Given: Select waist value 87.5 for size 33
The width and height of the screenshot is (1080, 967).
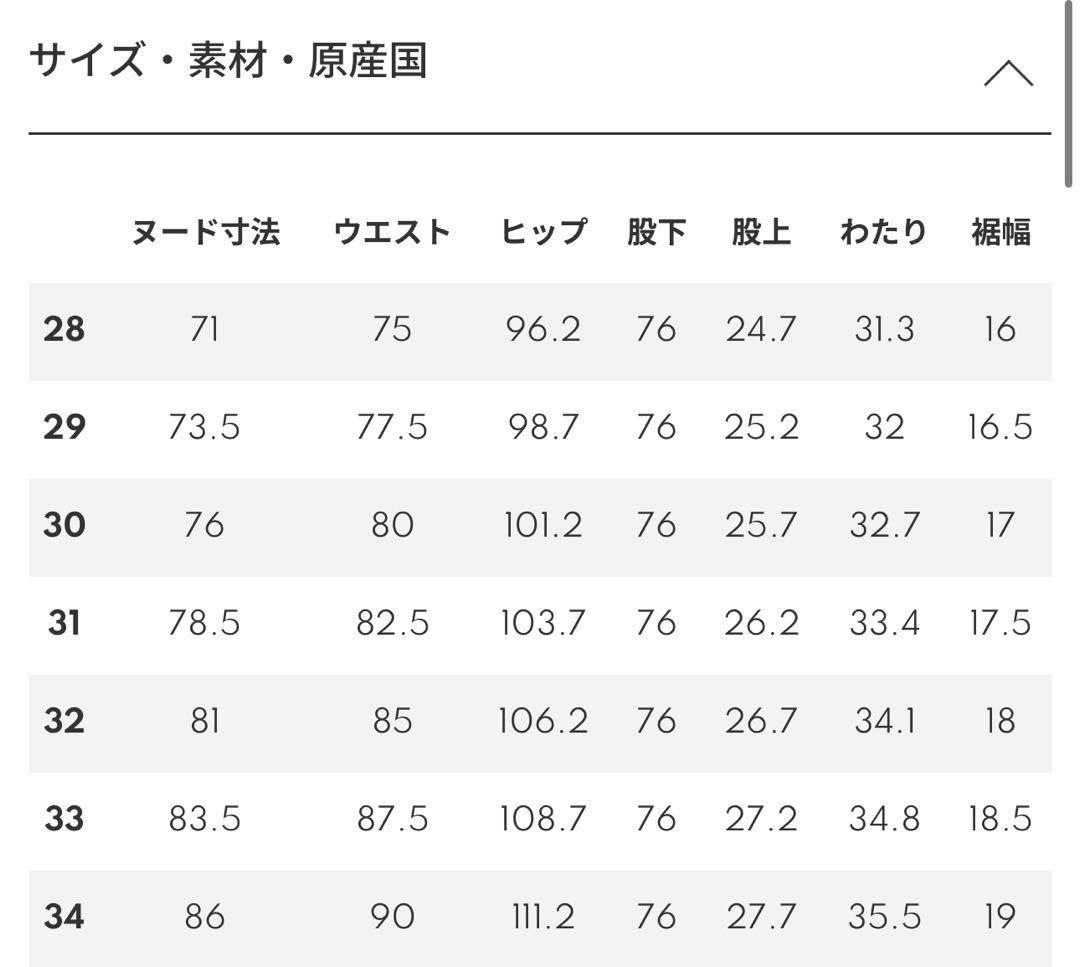Looking at the screenshot, I should (393, 817).
